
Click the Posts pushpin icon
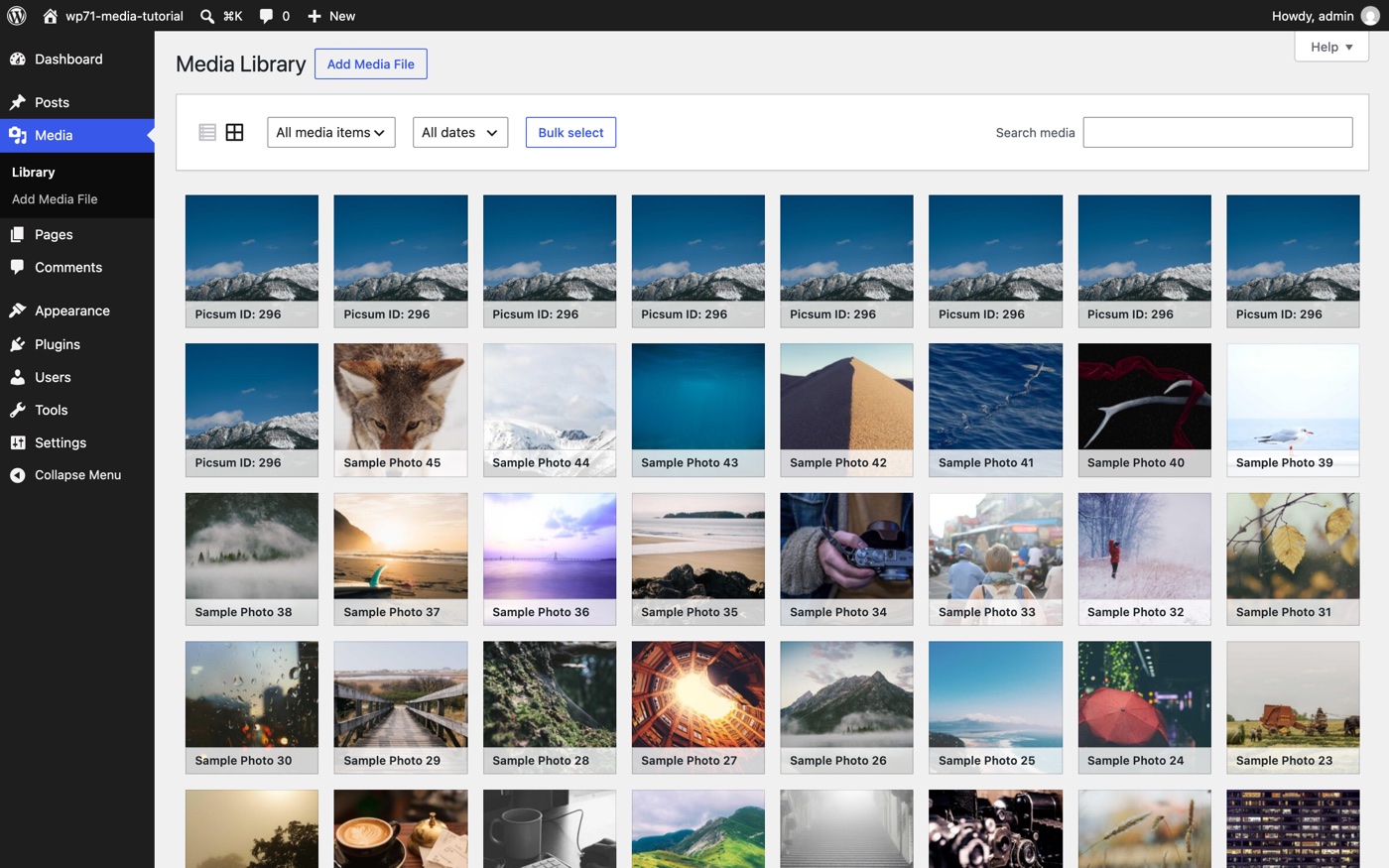click(x=18, y=102)
